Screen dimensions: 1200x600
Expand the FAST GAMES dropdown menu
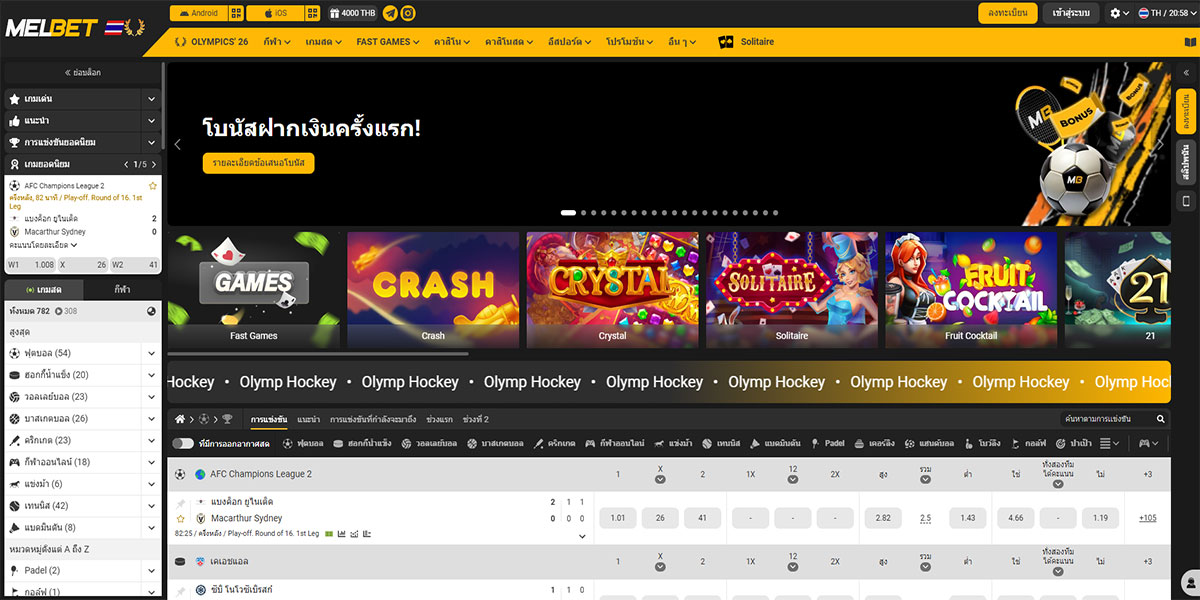[389, 42]
